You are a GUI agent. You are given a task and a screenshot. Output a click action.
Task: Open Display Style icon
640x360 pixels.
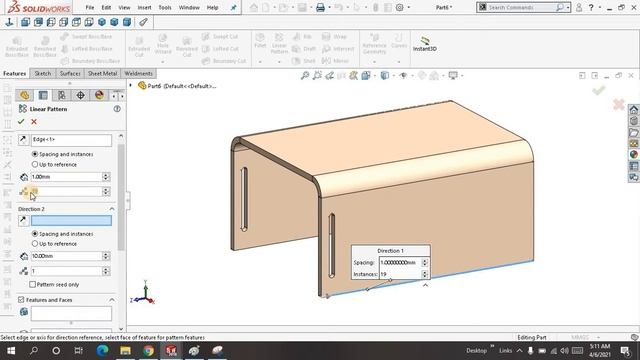point(384,76)
